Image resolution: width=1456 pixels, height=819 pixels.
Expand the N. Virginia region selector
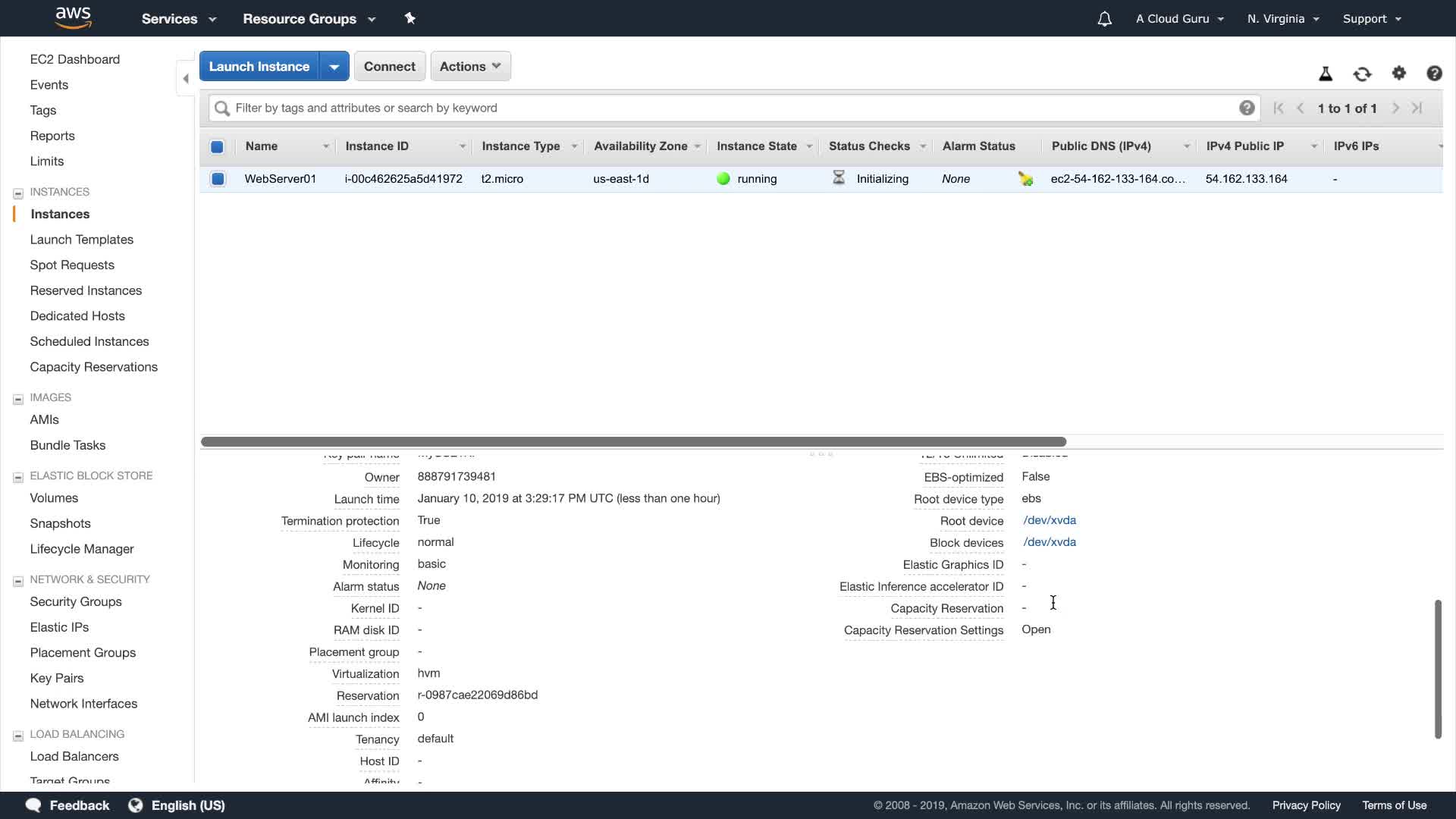(1283, 19)
